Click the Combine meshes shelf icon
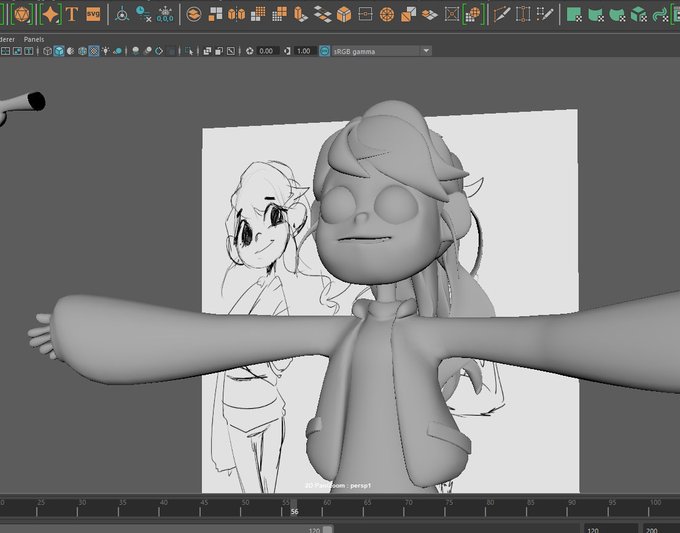This screenshot has height=533, width=680. 194,14
